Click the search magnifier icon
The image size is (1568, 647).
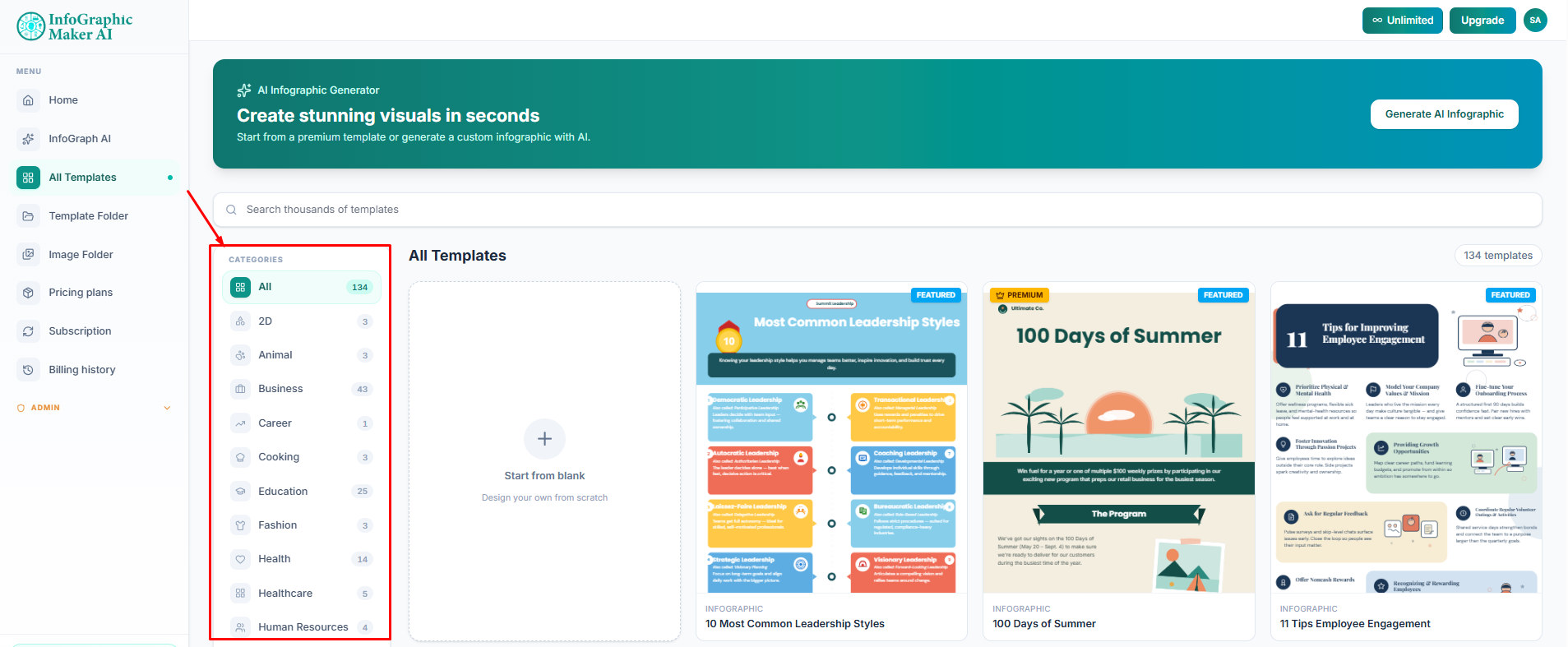tap(231, 210)
